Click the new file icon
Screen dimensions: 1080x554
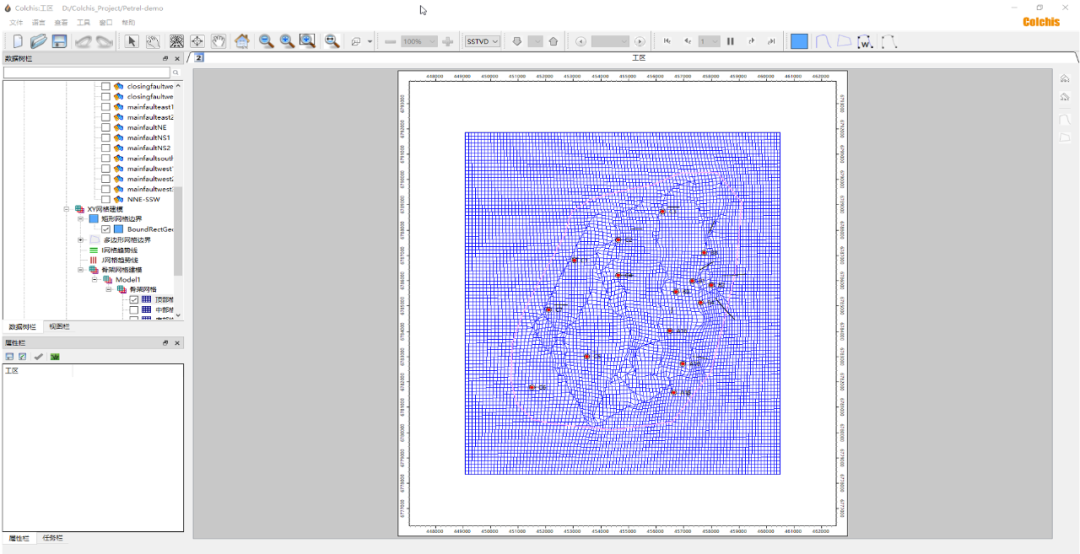[17, 41]
